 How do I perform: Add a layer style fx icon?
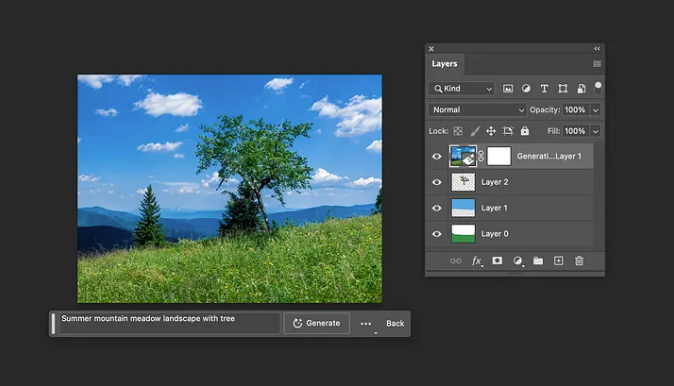click(477, 261)
